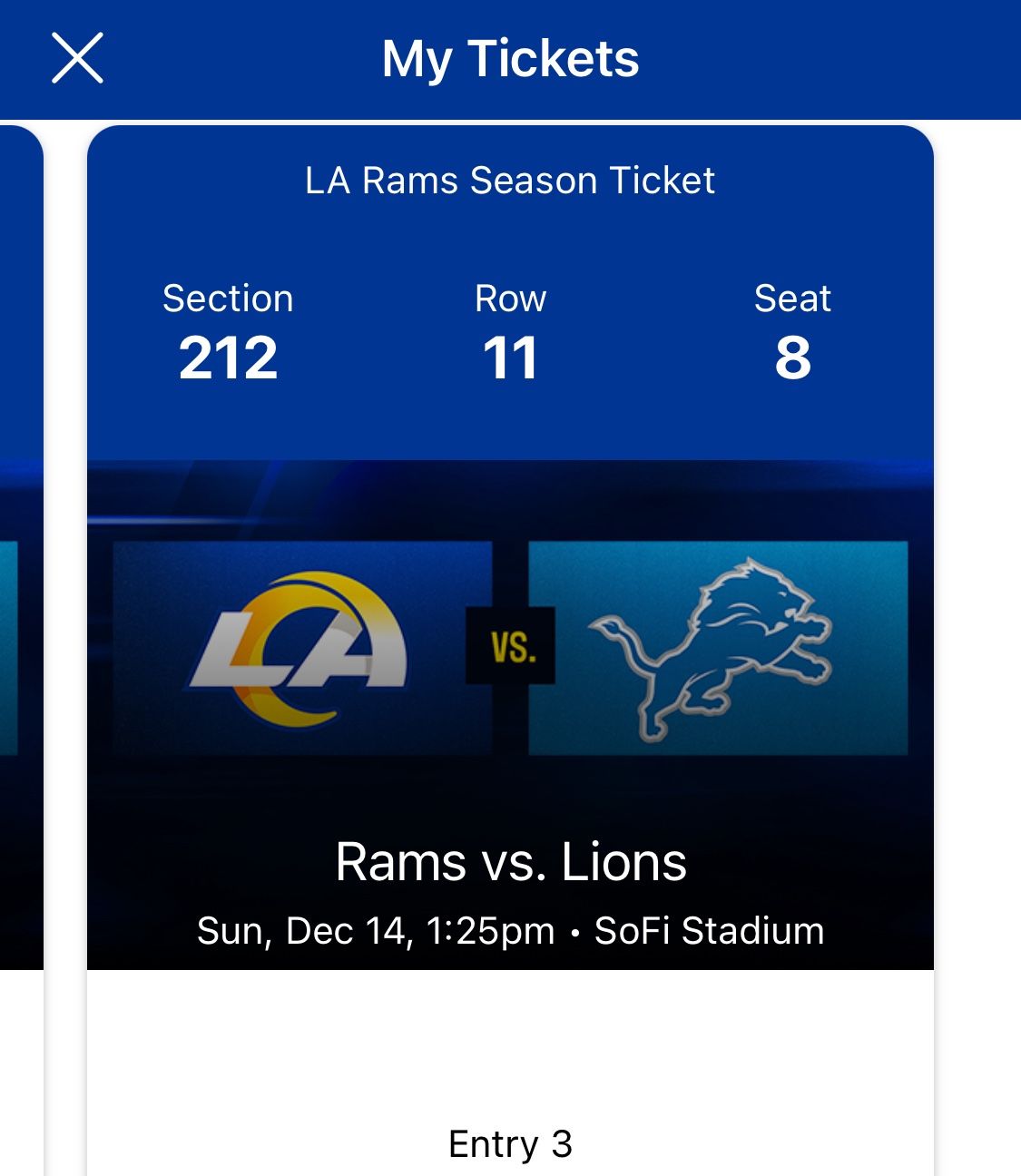This screenshot has width=1021, height=1176.
Task: Tap the close icon in the header bar
Action: pyautogui.click(x=78, y=58)
